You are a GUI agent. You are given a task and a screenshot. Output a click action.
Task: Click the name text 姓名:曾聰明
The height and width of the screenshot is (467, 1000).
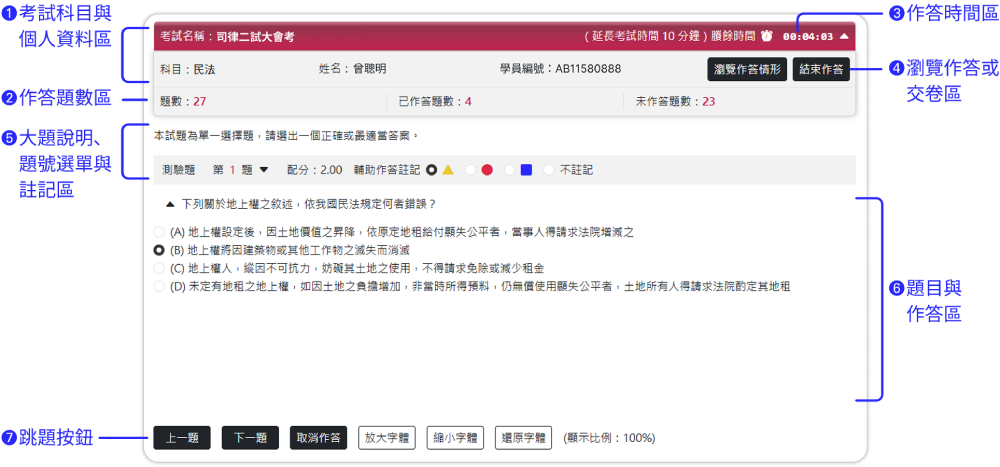(352, 69)
